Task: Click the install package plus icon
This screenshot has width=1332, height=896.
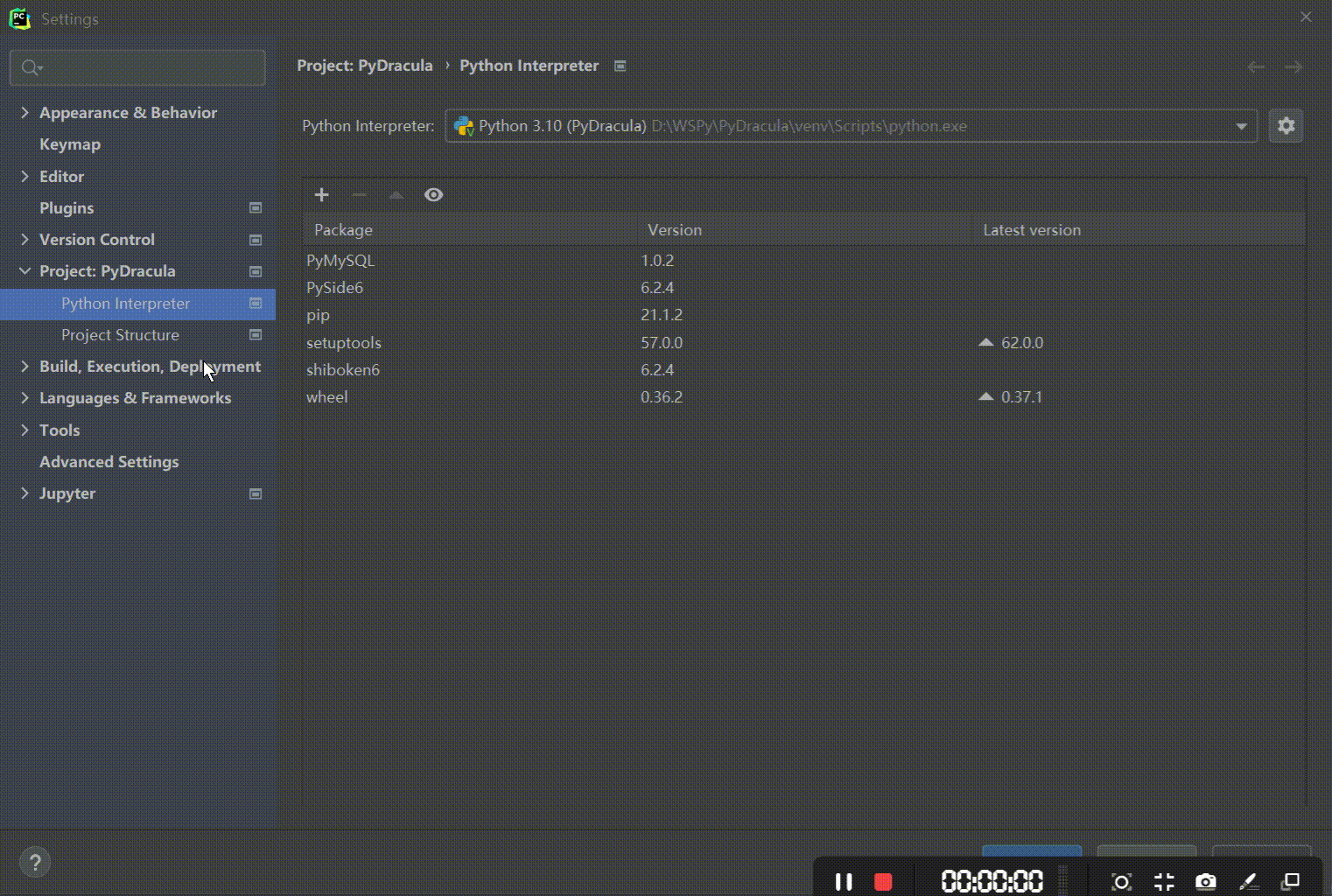Action: (x=321, y=195)
